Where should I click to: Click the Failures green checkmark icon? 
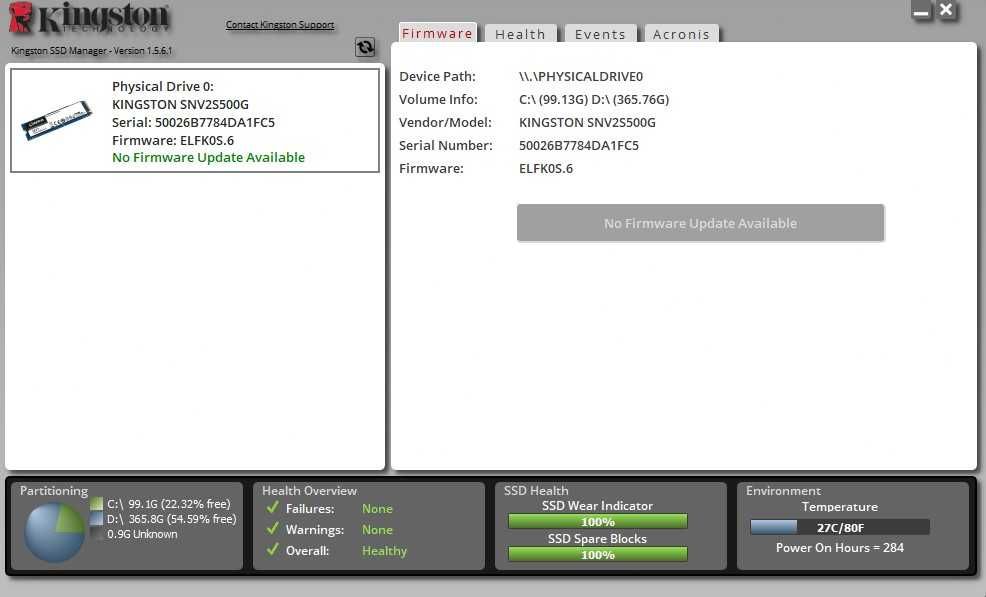tap(272, 508)
